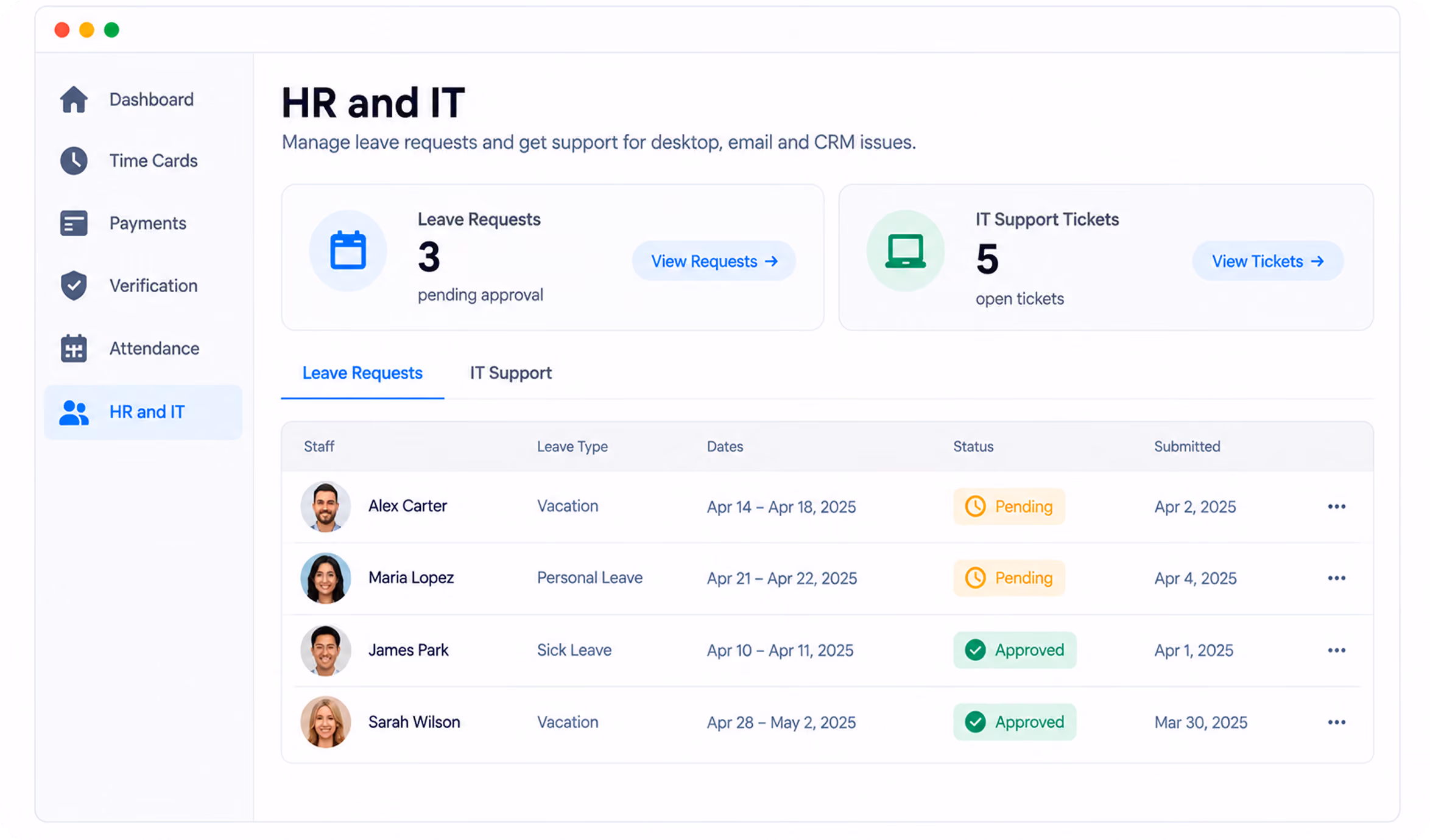Screen dimensions: 1430x840
Task: Click the red window close button
Action: 62,30
